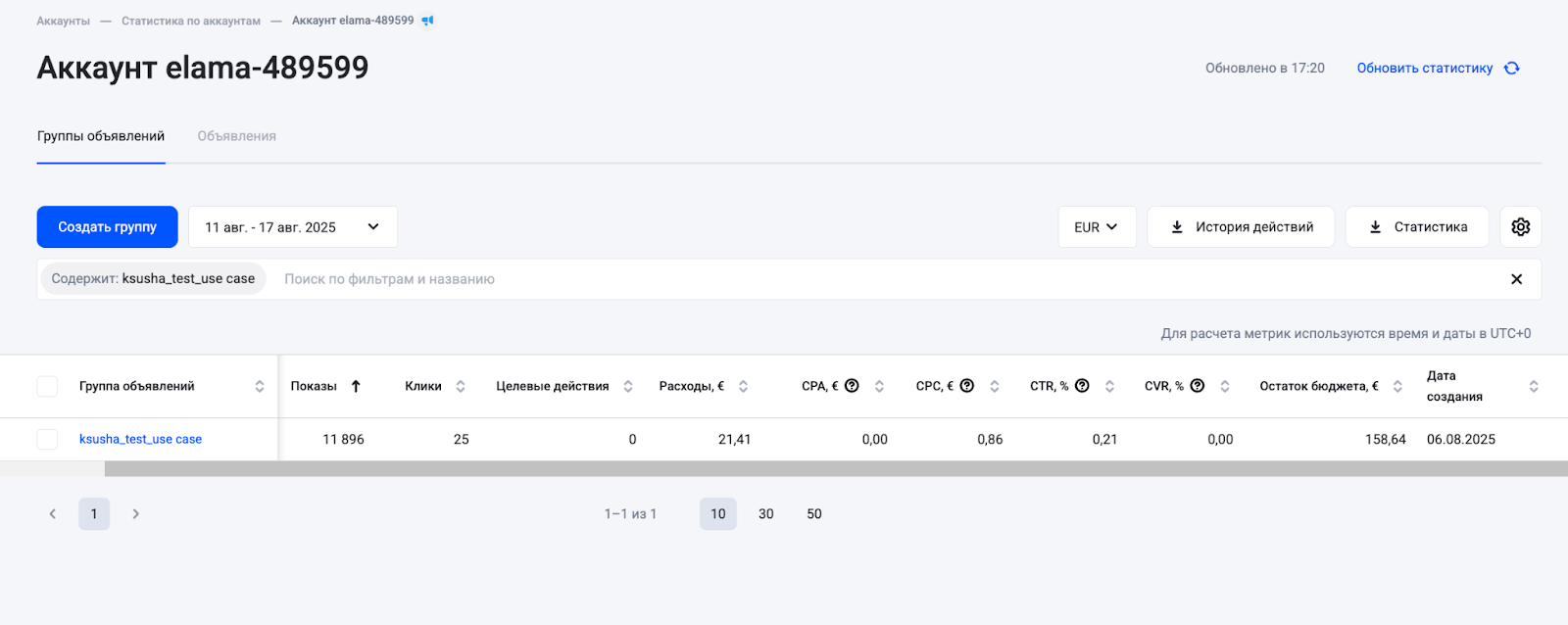The image size is (1568, 625).
Task: Open table settings gear icon
Action: point(1520,227)
